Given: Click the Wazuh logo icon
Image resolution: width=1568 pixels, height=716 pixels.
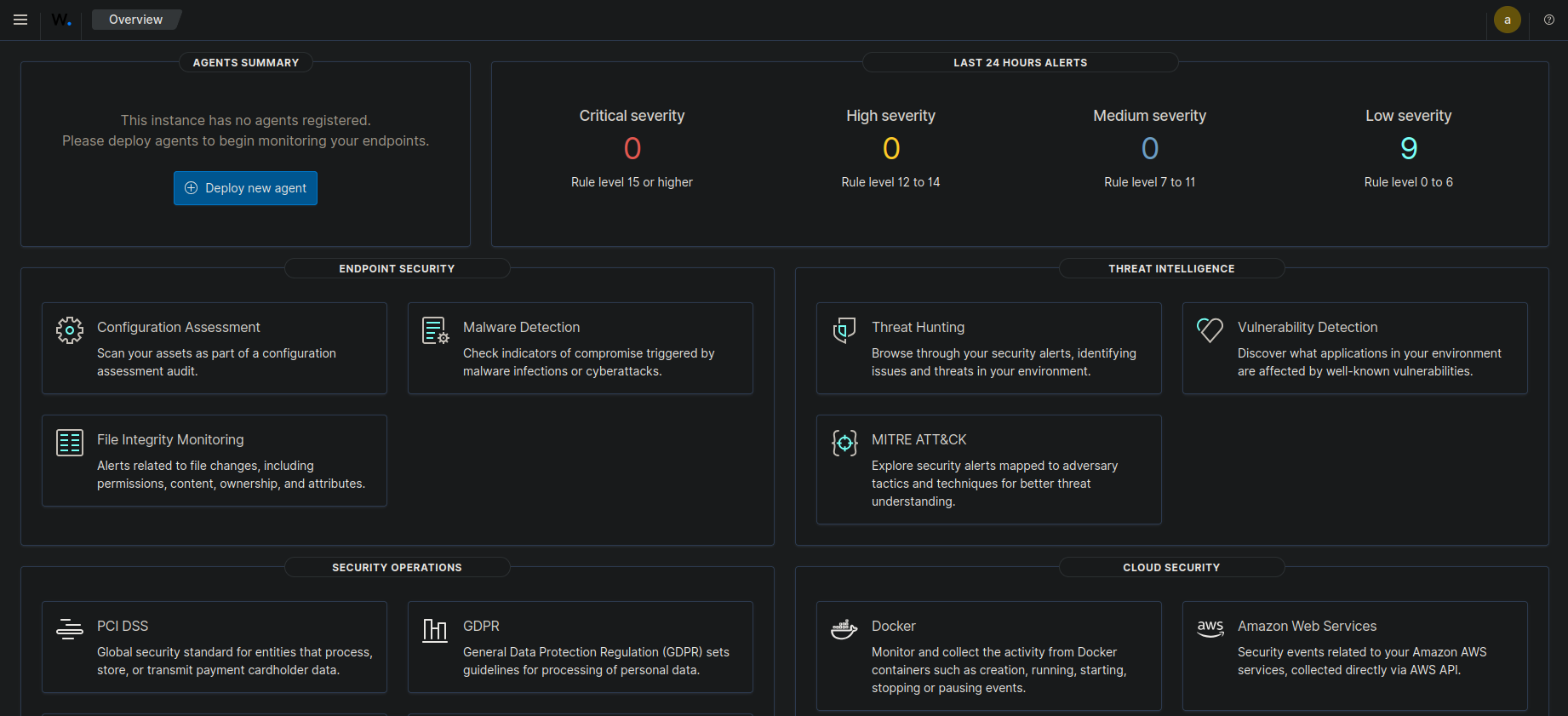Looking at the screenshot, I should (x=60, y=20).
